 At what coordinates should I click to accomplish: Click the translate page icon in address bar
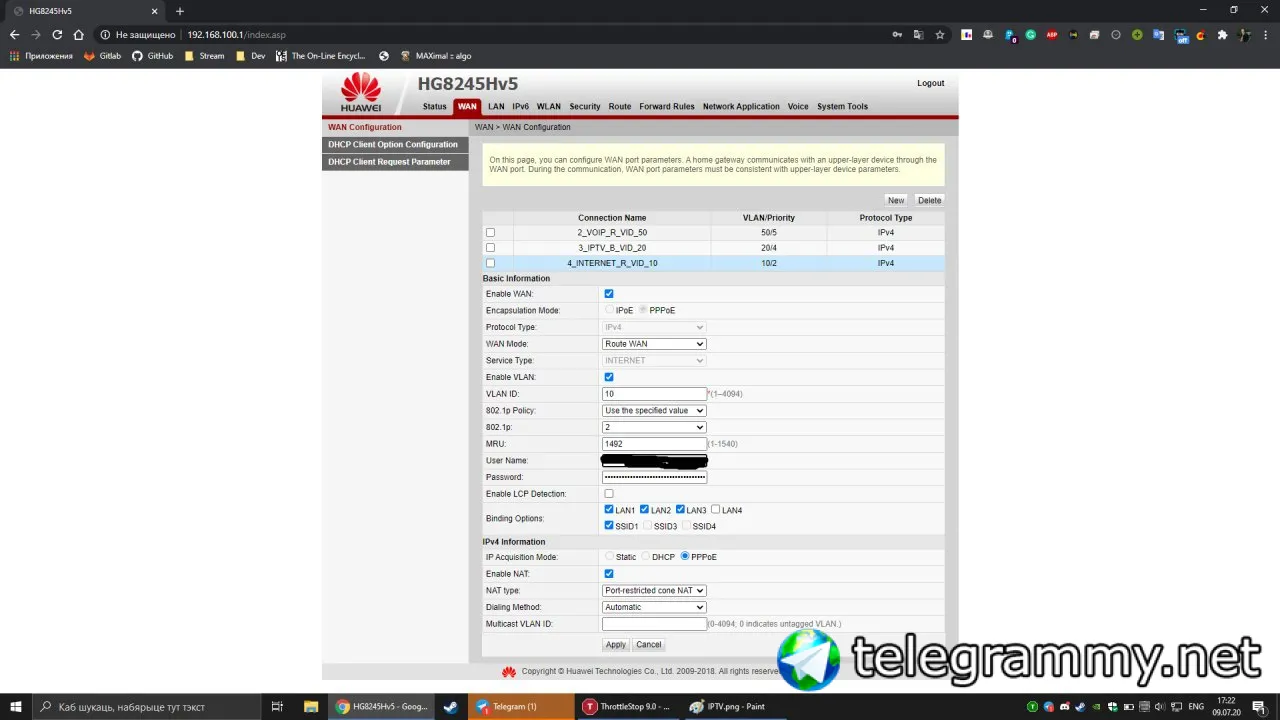pyautogui.click(x=918, y=34)
